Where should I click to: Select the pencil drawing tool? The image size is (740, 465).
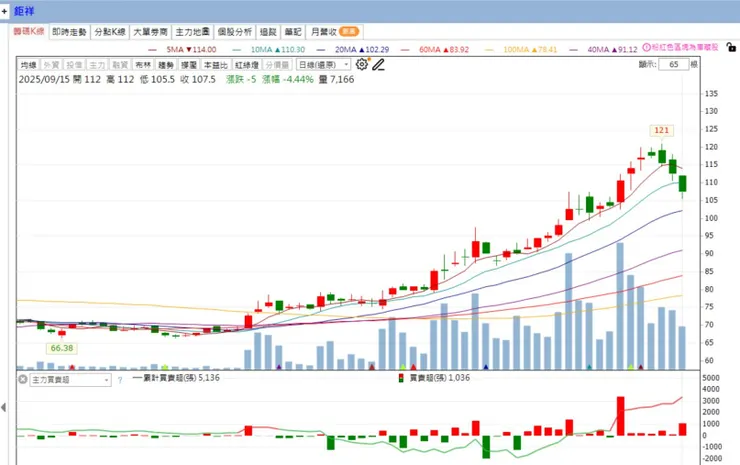coord(378,64)
